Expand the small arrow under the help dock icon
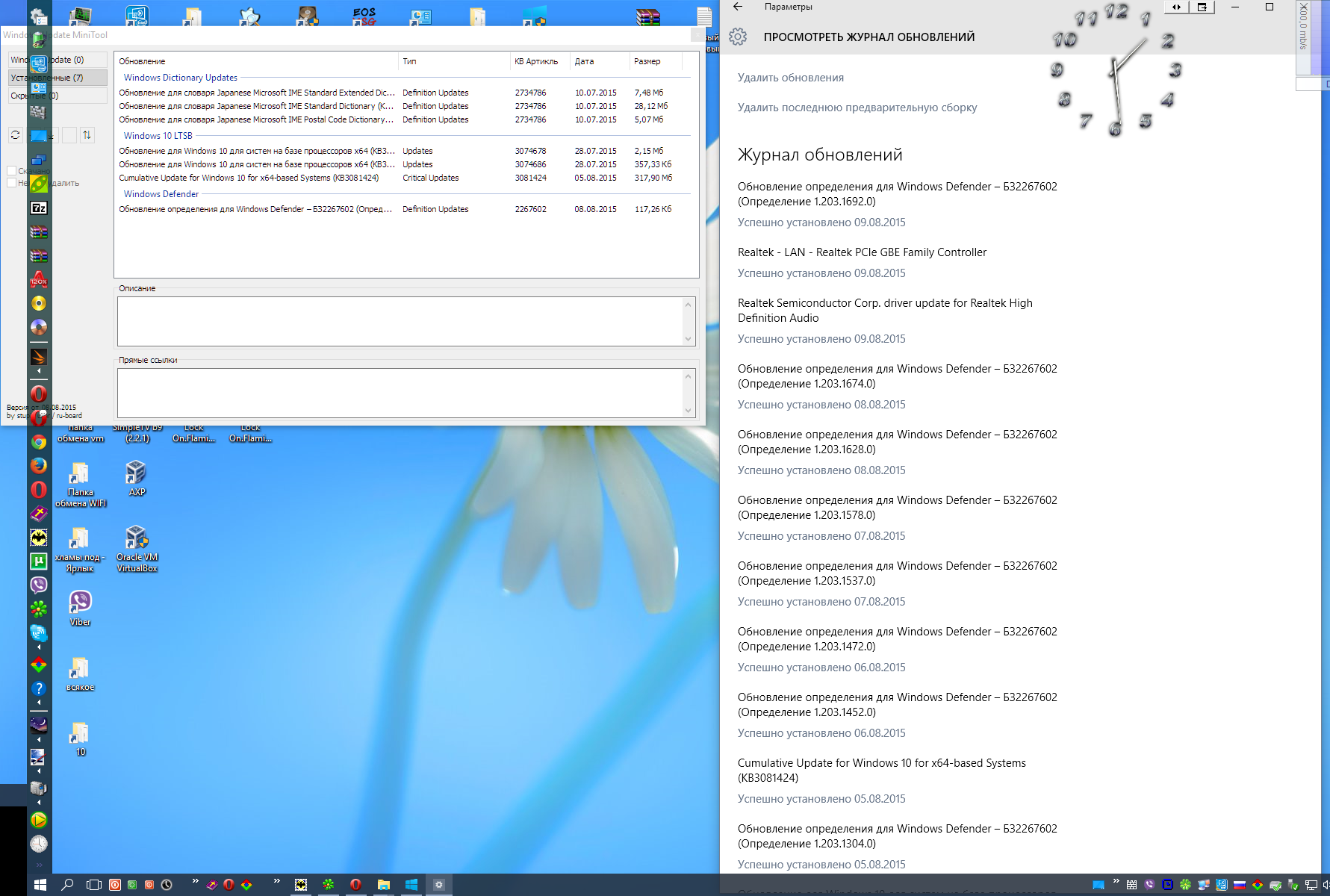The image size is (1330, 896). click(x=39, y=703)
